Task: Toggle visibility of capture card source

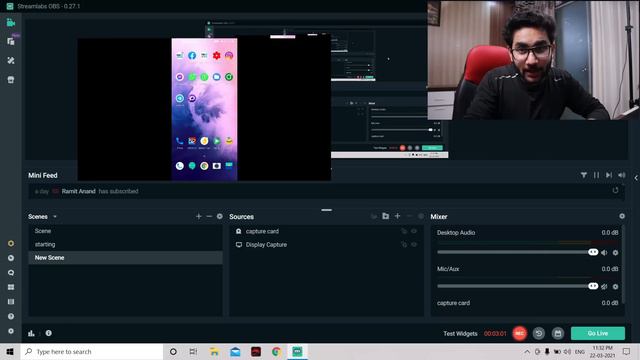Action: (414, 231)
